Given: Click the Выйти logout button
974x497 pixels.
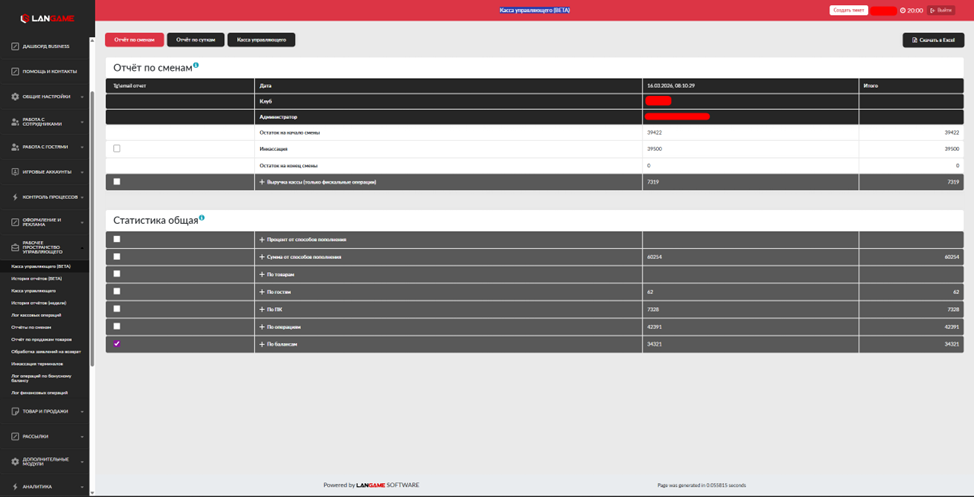Looking at the screenshot, I should coord(941,10).
